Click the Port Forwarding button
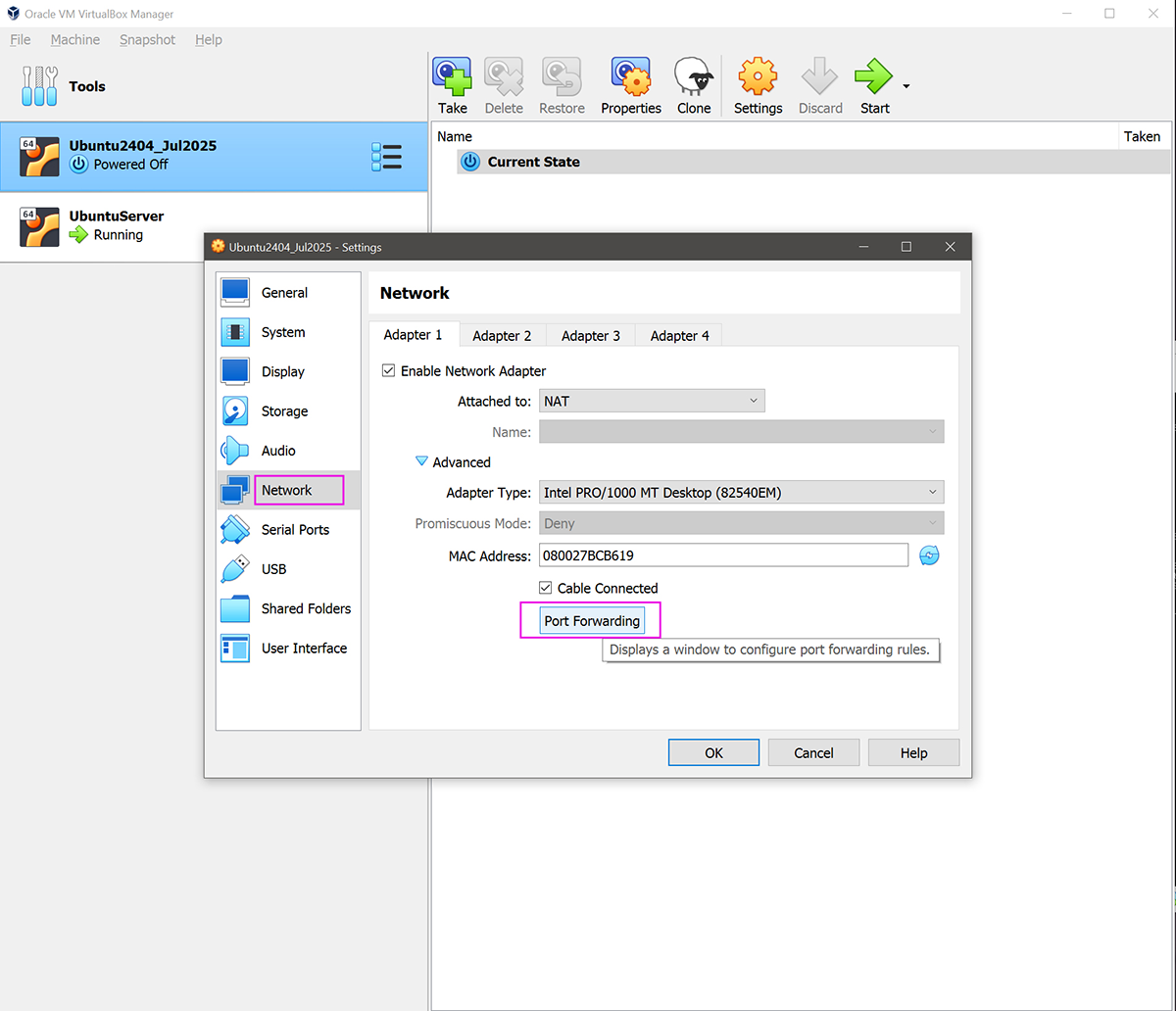 point(592,621)
